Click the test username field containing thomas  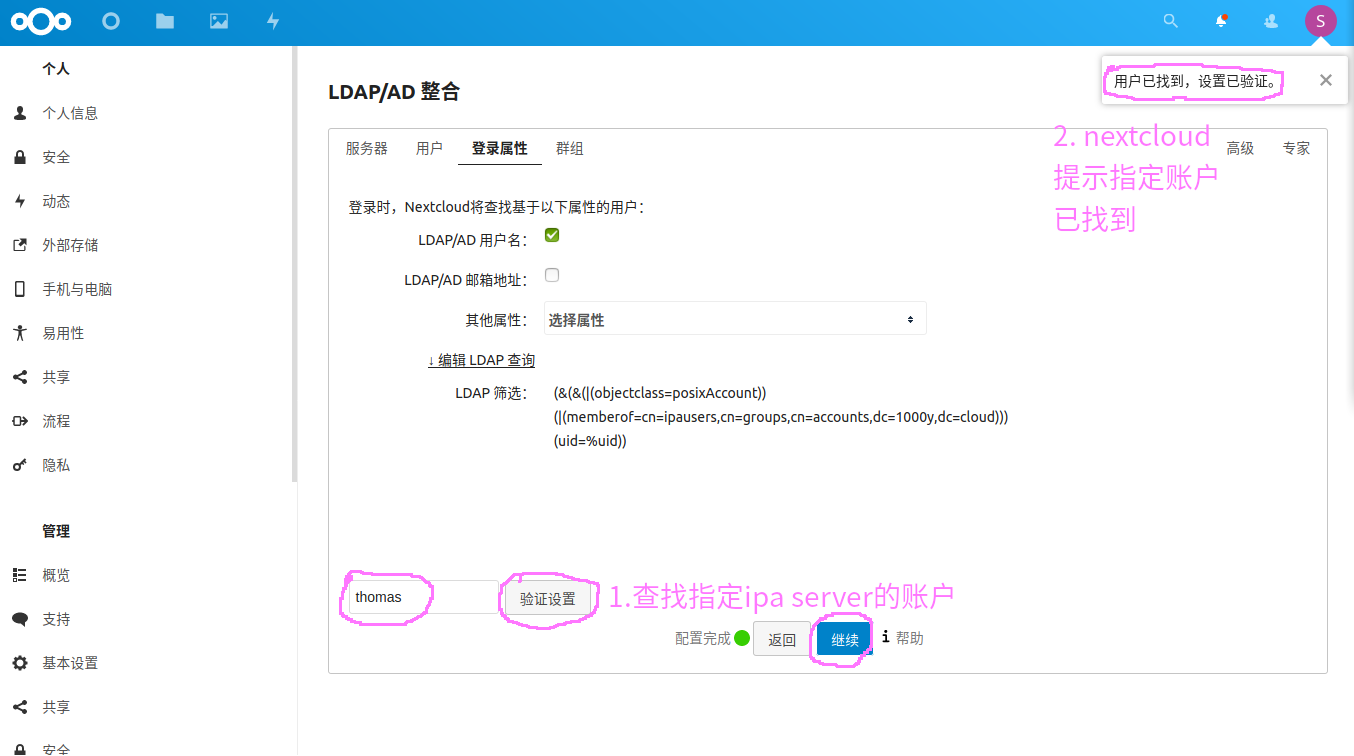423,597
